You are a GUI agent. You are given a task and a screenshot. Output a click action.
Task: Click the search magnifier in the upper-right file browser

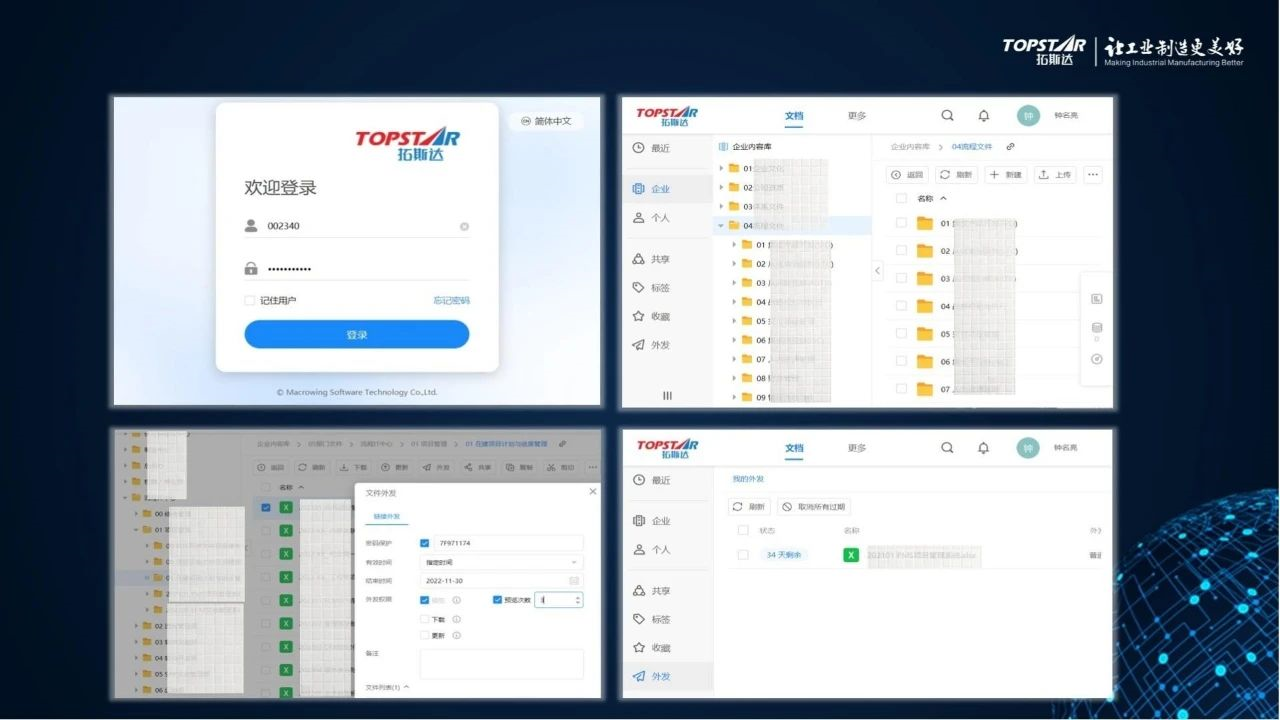pyautogui.click(x=947, y=115)
